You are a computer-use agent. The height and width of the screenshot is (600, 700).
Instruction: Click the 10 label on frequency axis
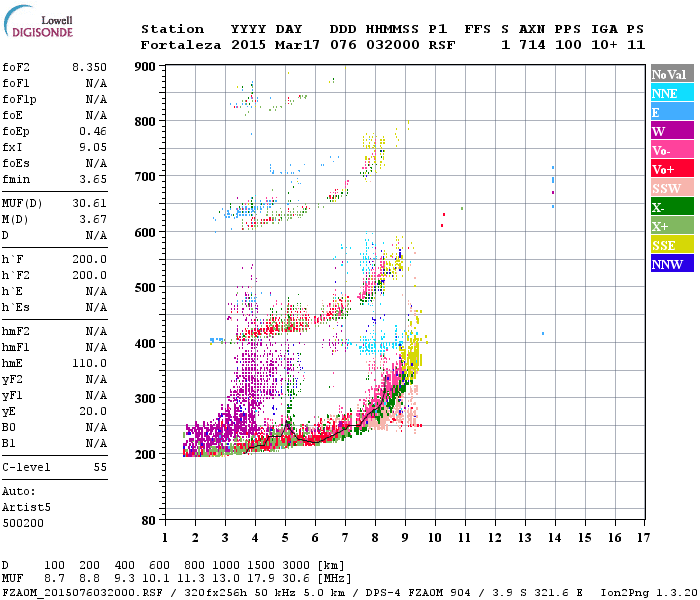(x=435, y=538)
